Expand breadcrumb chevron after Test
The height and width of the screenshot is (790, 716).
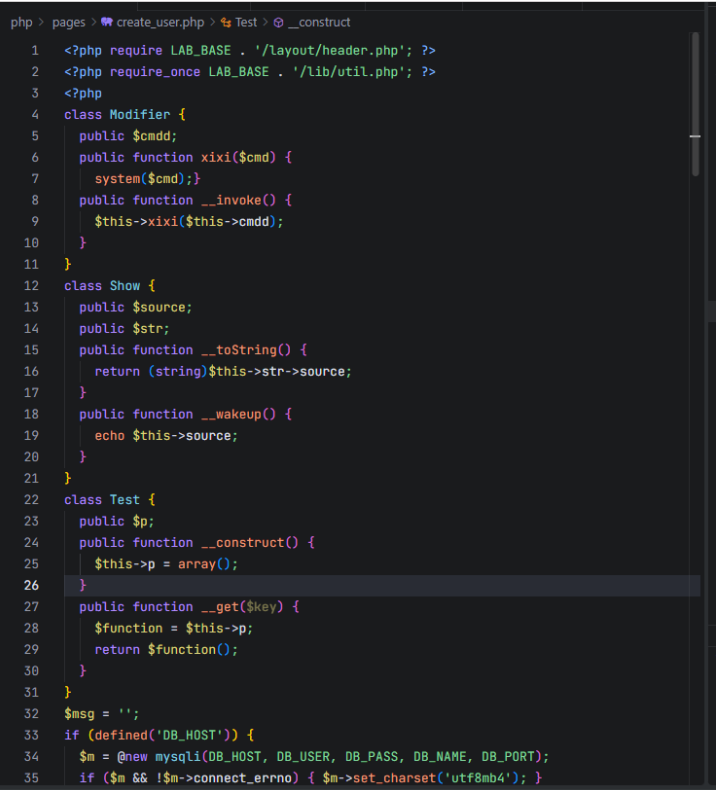(265, 23)
